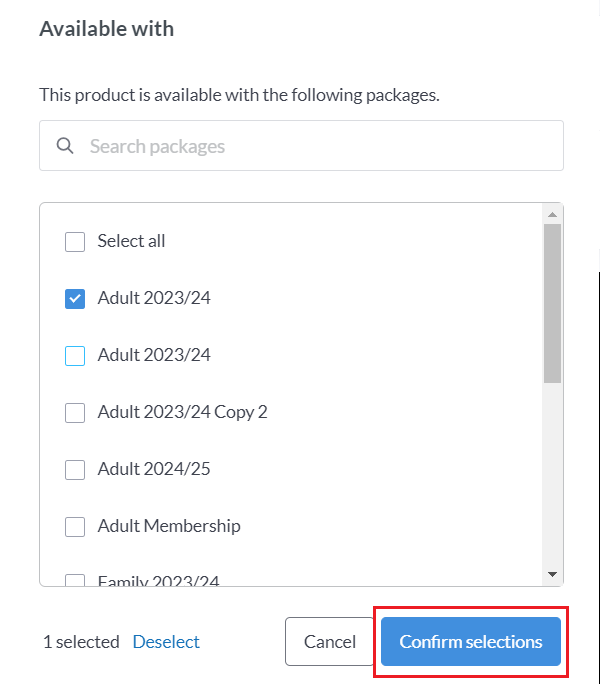The image size is (600, 684).
Task: Tick the Adult 2024/25 checkbox
Action: point(75,469)
